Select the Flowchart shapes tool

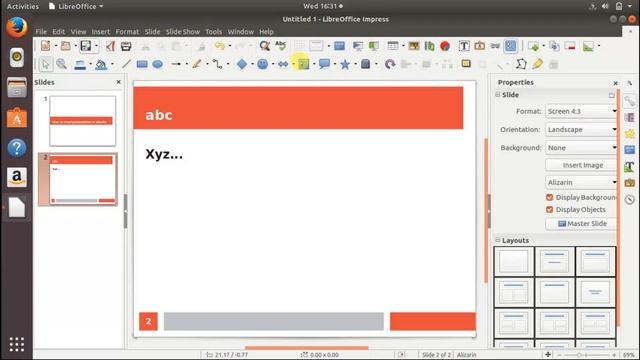[303, 64]
